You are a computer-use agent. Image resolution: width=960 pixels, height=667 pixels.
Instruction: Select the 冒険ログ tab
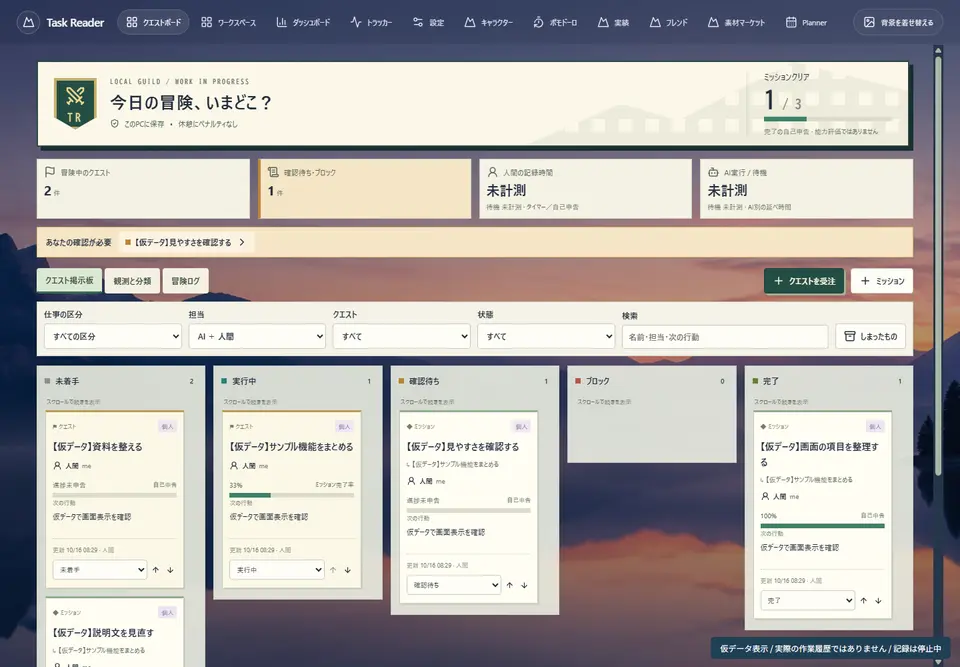186,281
